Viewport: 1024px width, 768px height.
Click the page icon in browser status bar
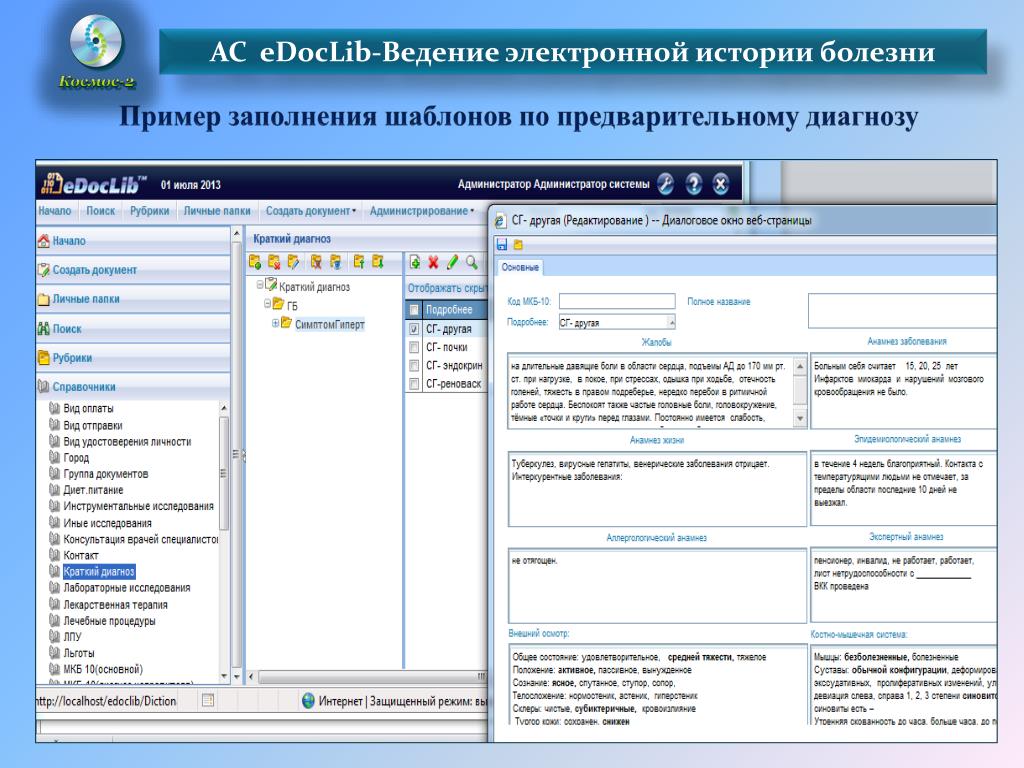coord(208,701)
